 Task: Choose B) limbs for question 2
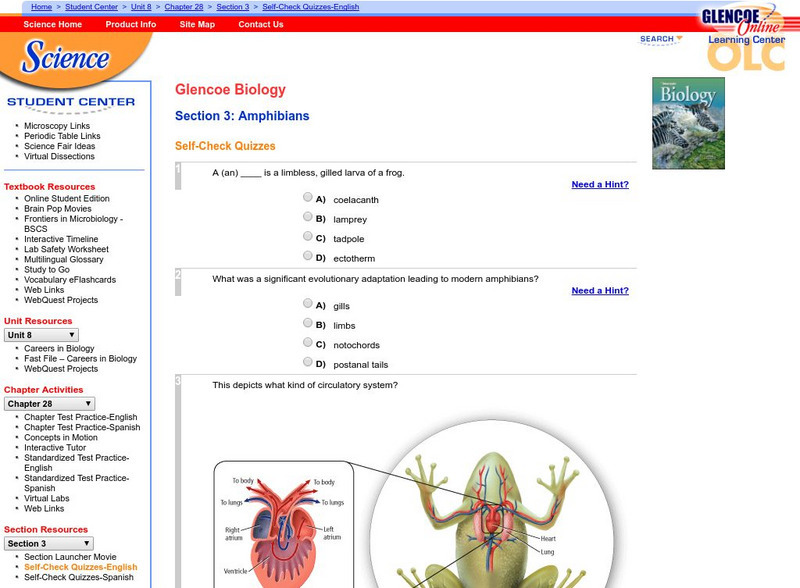click(308, 322)
